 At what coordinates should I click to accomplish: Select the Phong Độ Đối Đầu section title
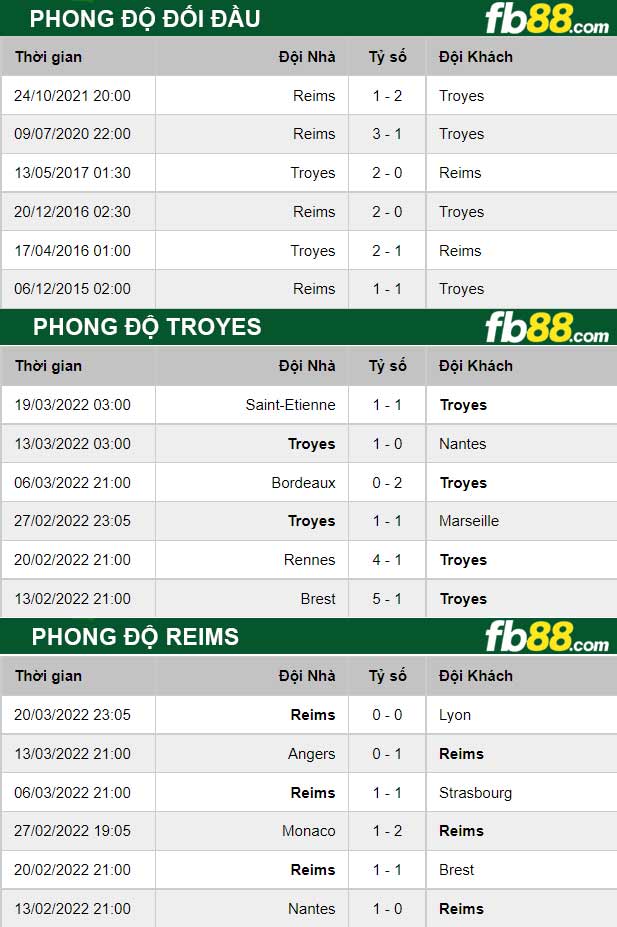(145, 18)
